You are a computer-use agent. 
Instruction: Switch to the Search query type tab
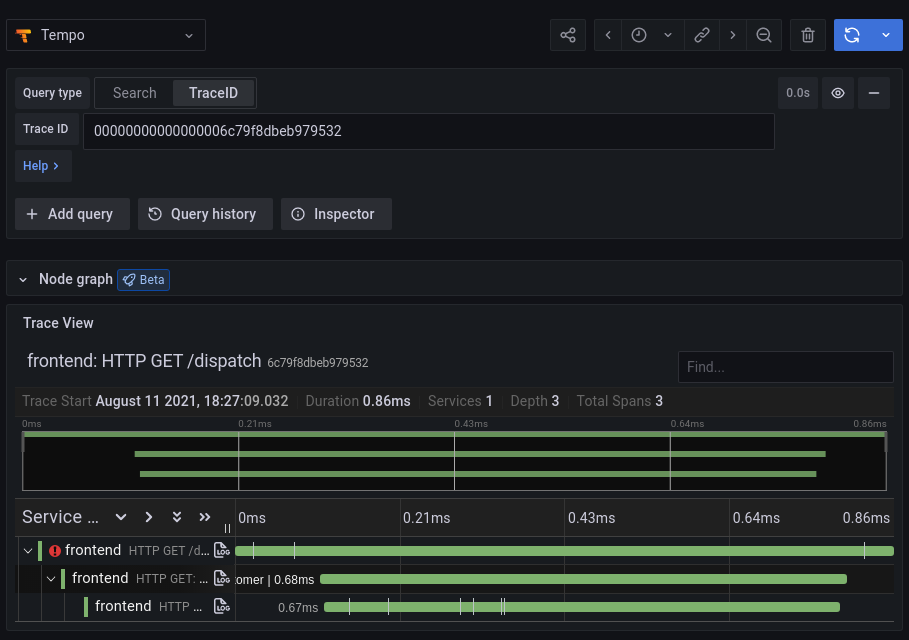pos(134,92)
